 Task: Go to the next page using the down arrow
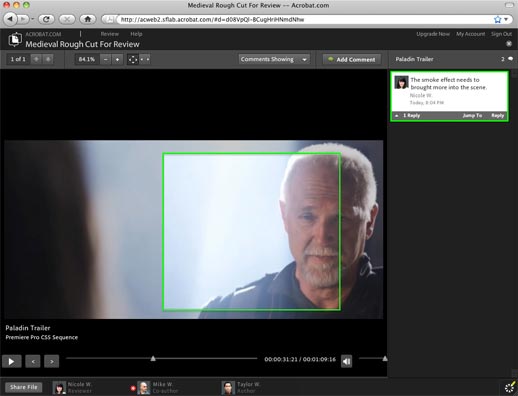pos(48,59)
